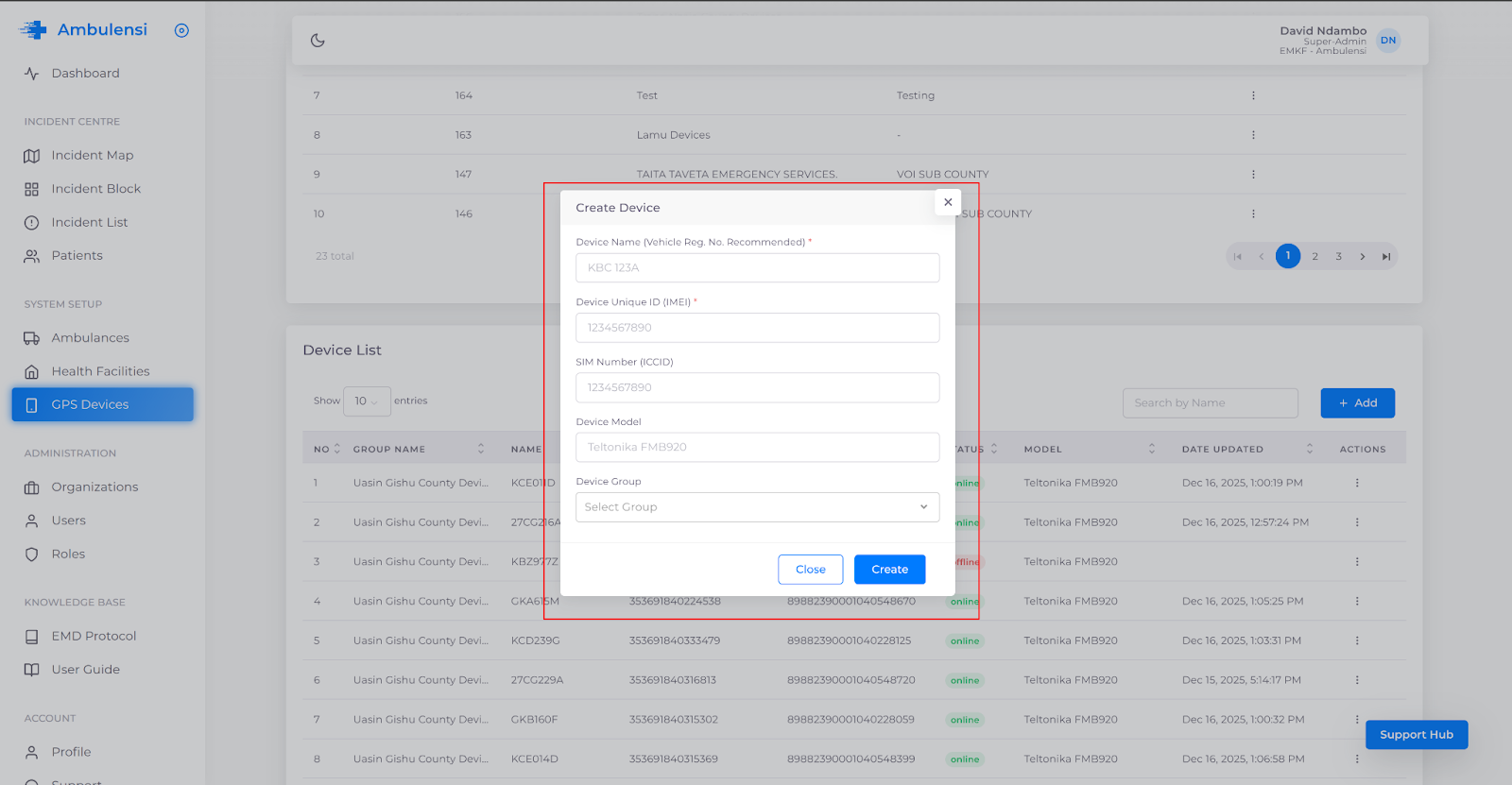Viewport: 1512px width, 785px height.
Task: Go to page 2 of groups
Action: click(x=1314, y=257)
